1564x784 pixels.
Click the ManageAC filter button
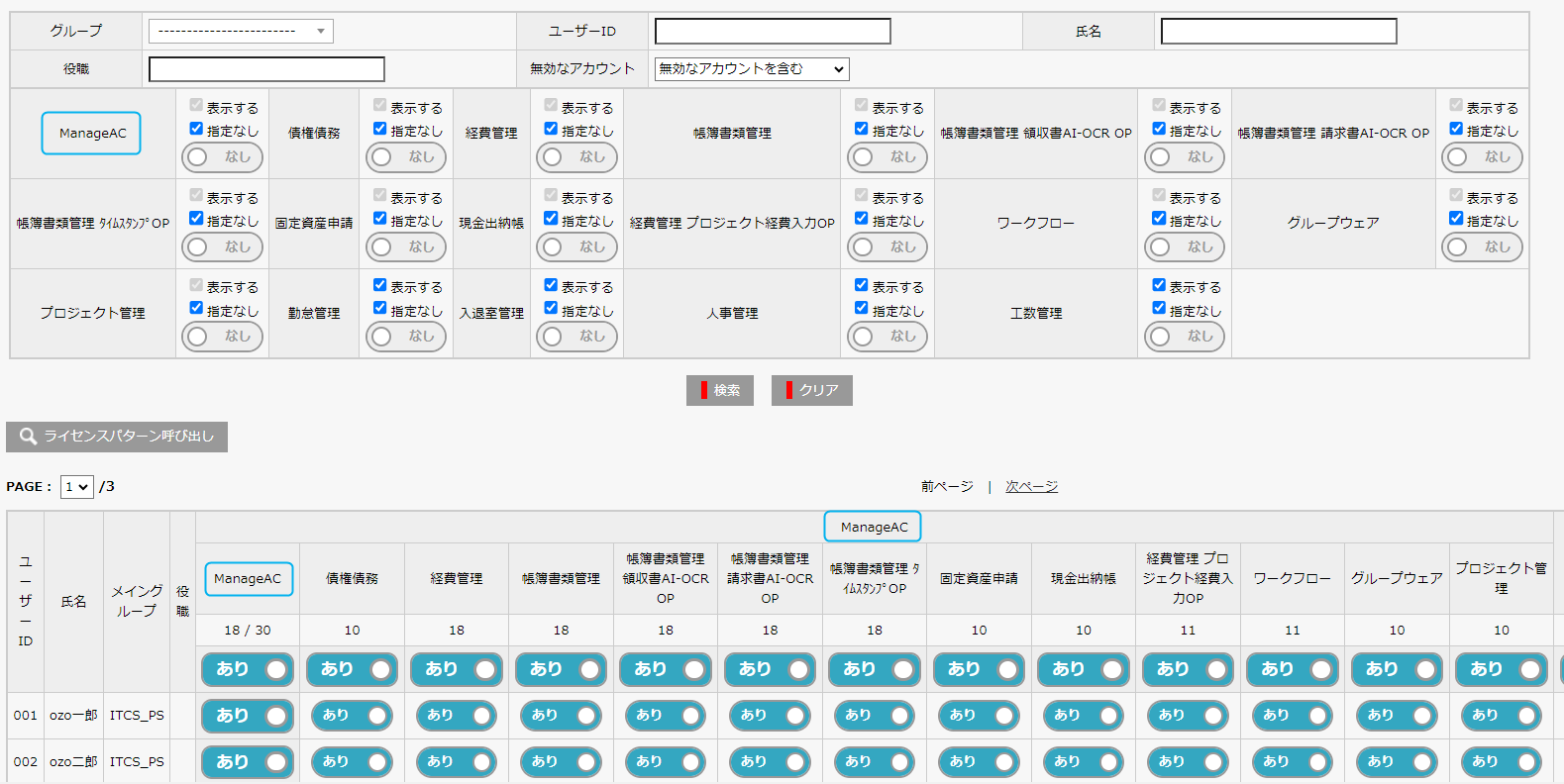tap(91, 134)
